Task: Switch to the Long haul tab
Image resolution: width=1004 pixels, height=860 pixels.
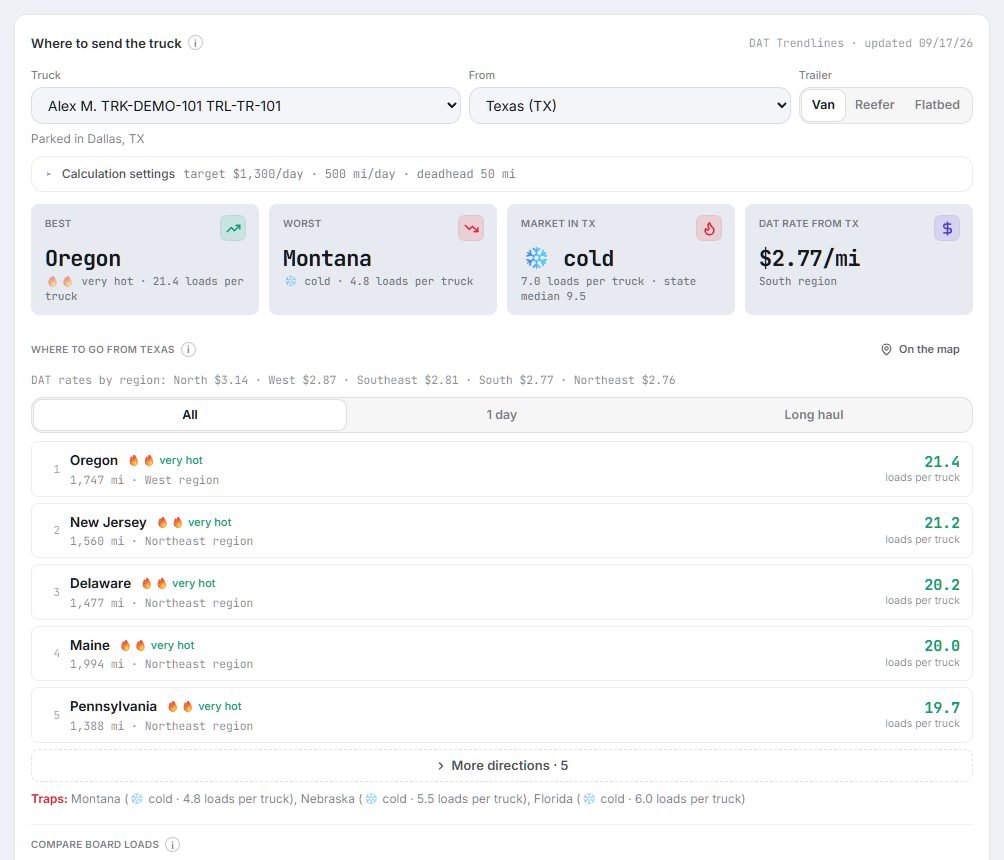Action: (x=813, y=415)
